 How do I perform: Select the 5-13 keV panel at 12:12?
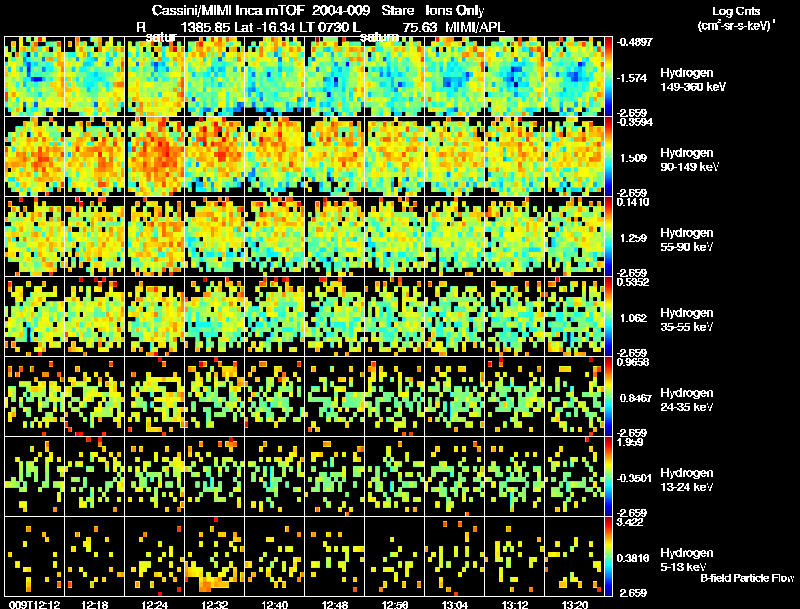[35, 557]
